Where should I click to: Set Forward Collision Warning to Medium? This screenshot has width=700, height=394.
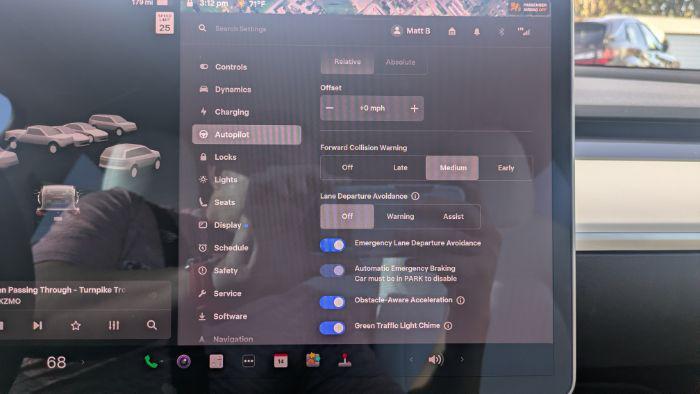point(453,168)
